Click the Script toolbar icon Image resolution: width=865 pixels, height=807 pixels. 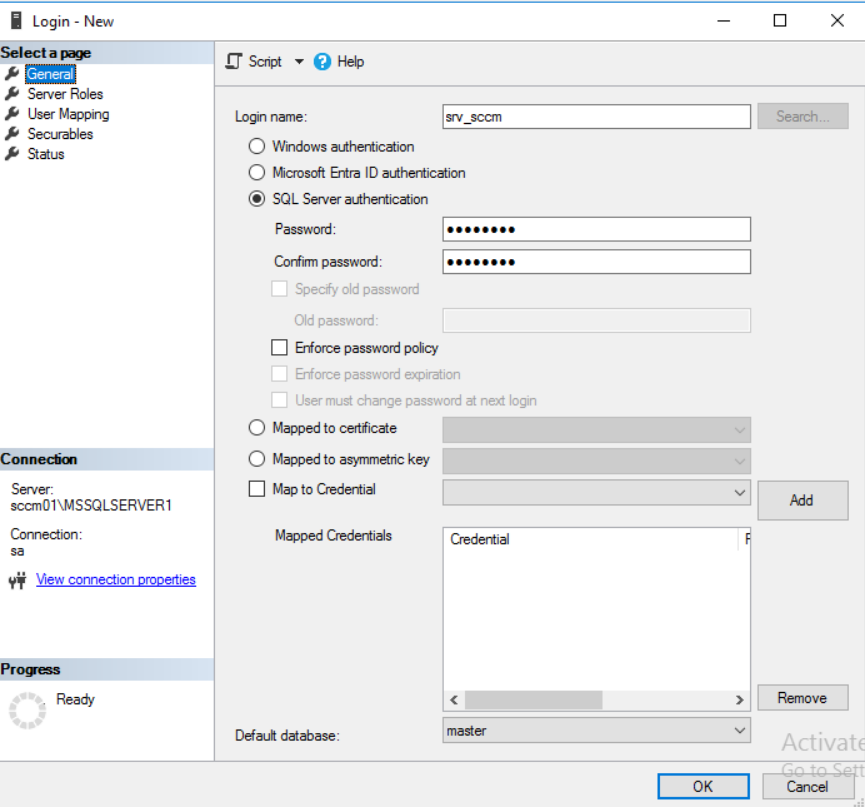tap(232, 61)
